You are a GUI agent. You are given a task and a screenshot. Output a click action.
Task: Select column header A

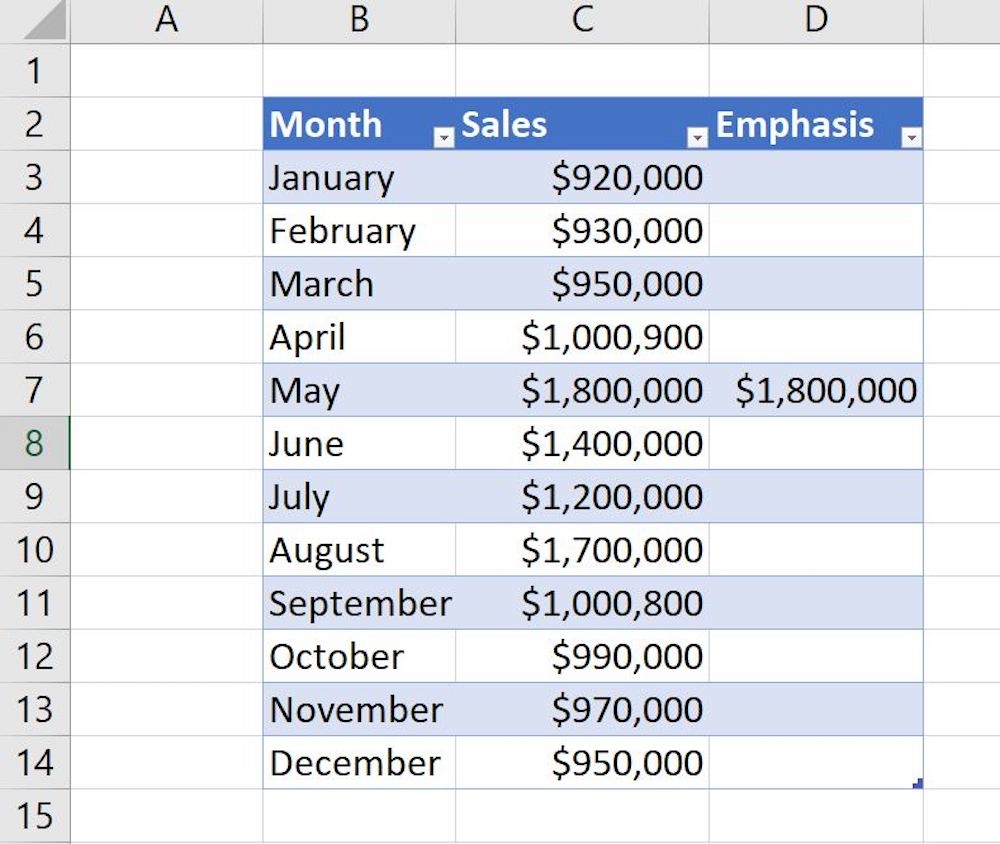167,20
